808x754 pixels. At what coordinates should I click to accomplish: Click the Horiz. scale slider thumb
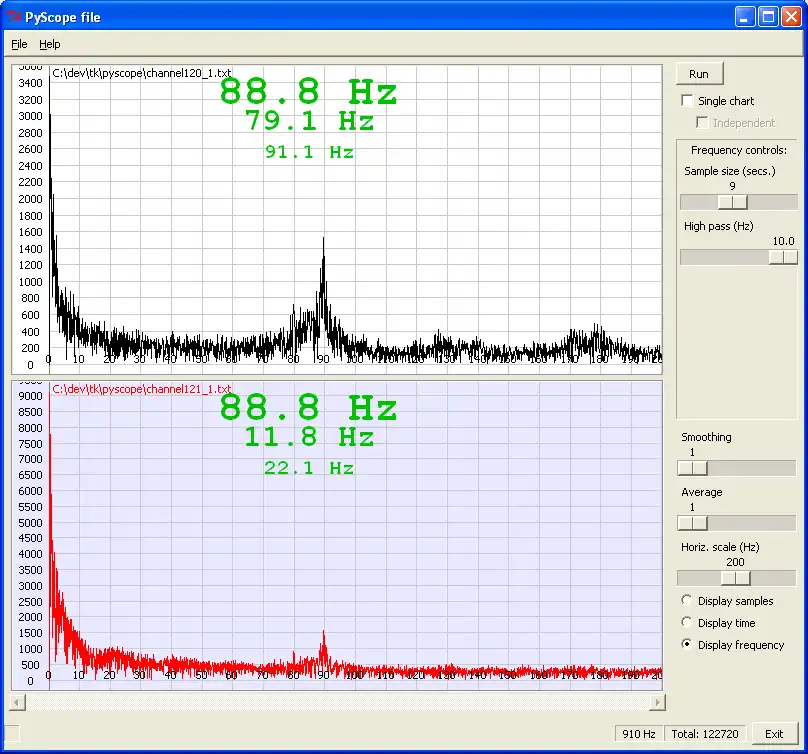point(736,578)
